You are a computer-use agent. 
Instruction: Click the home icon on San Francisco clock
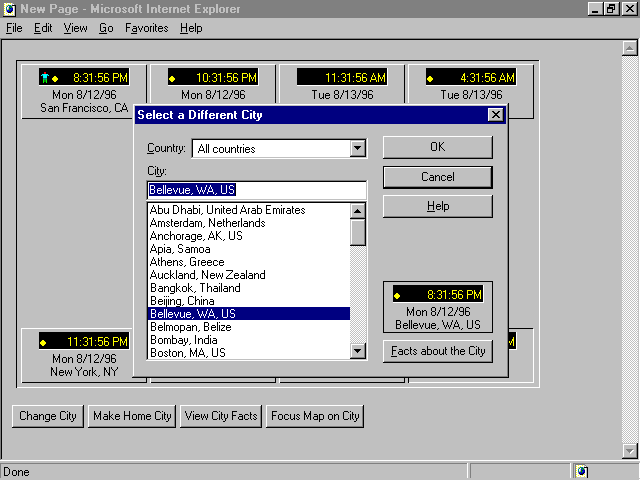click(x=45, y=77)
